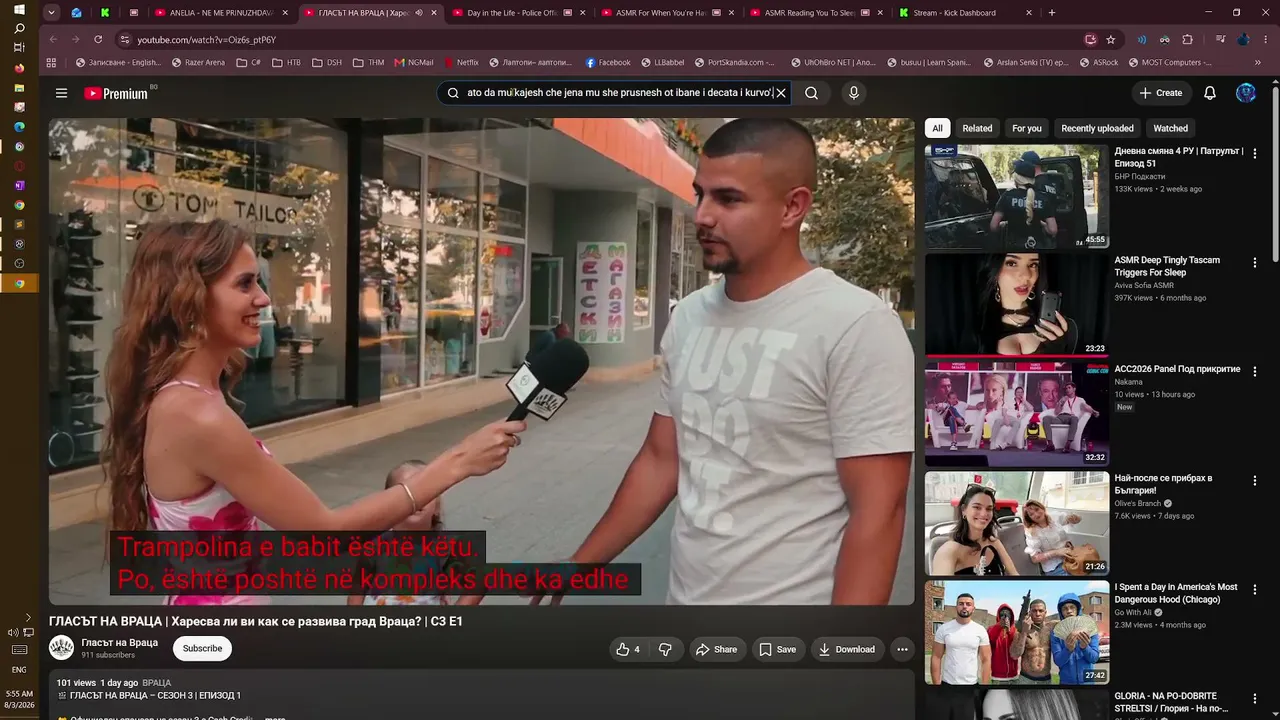The width and height of the screenshot is (1280, 720).
Task: Dislike the video with thumbs down
Action: (x=665, y=649)
